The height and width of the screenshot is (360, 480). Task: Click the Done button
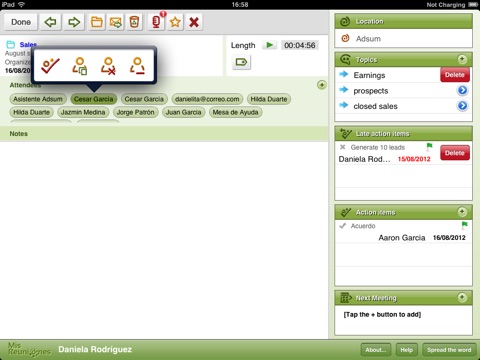(21, 22)
